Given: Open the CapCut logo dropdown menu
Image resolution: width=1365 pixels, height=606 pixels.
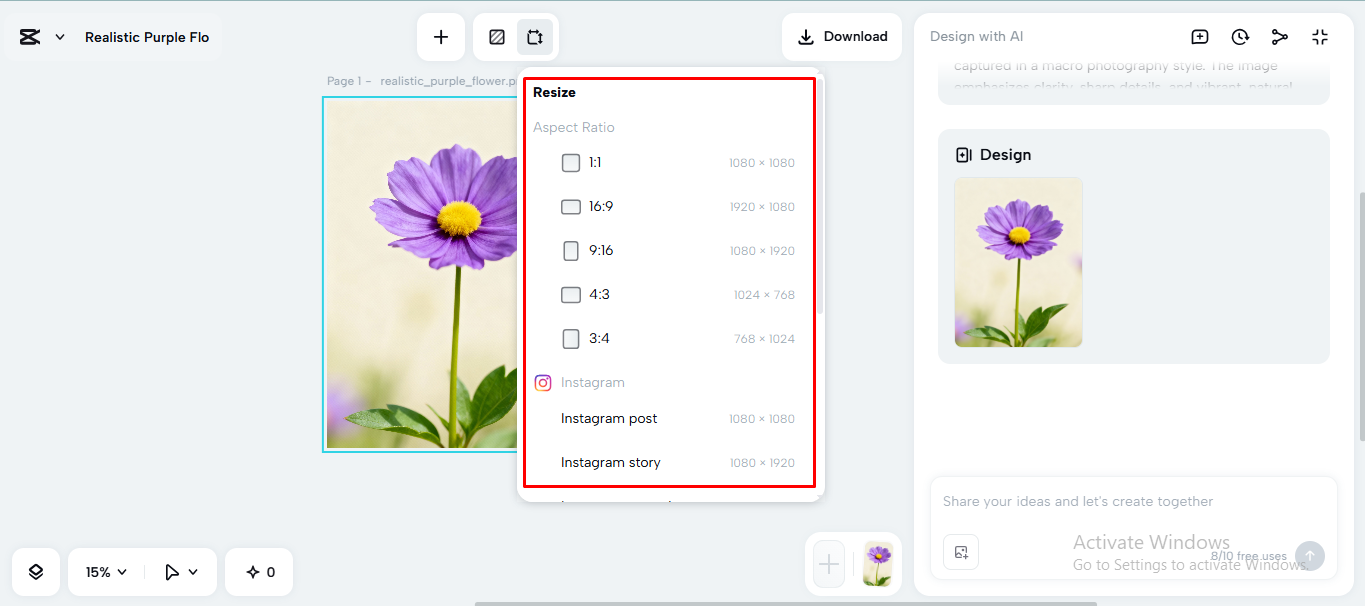Looking at the screenshot, I should pos(40,35).
